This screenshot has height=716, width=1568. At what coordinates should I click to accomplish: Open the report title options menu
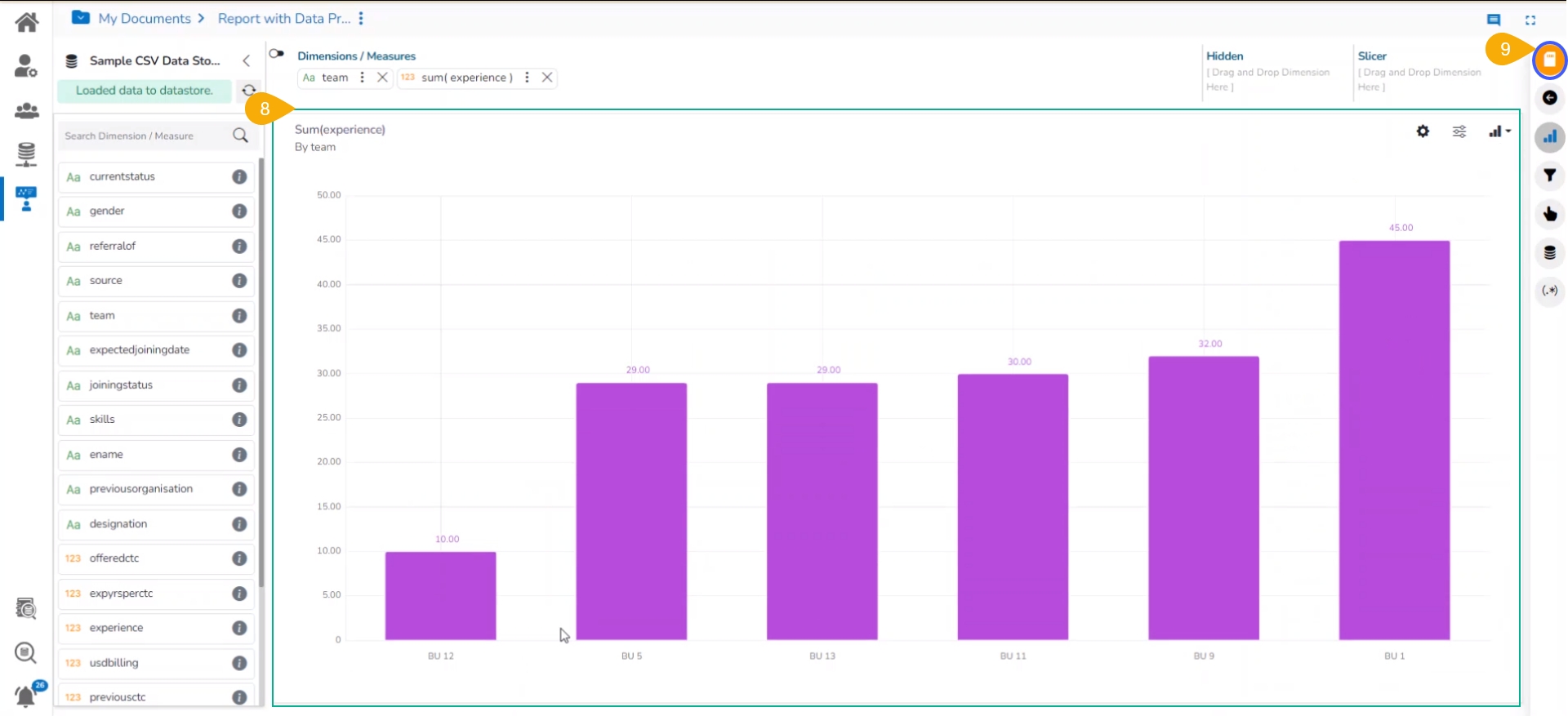tap(361, 19)
